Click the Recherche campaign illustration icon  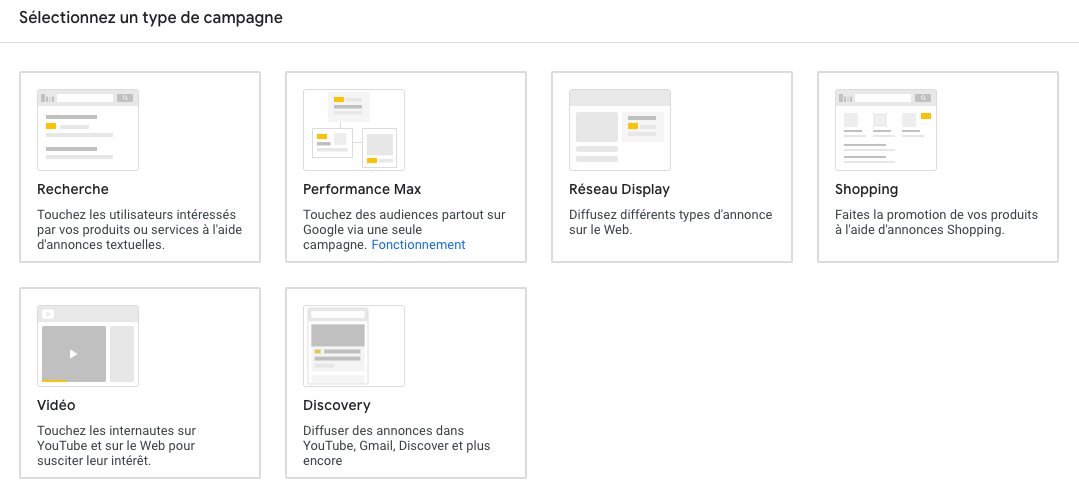coord(88,130)
